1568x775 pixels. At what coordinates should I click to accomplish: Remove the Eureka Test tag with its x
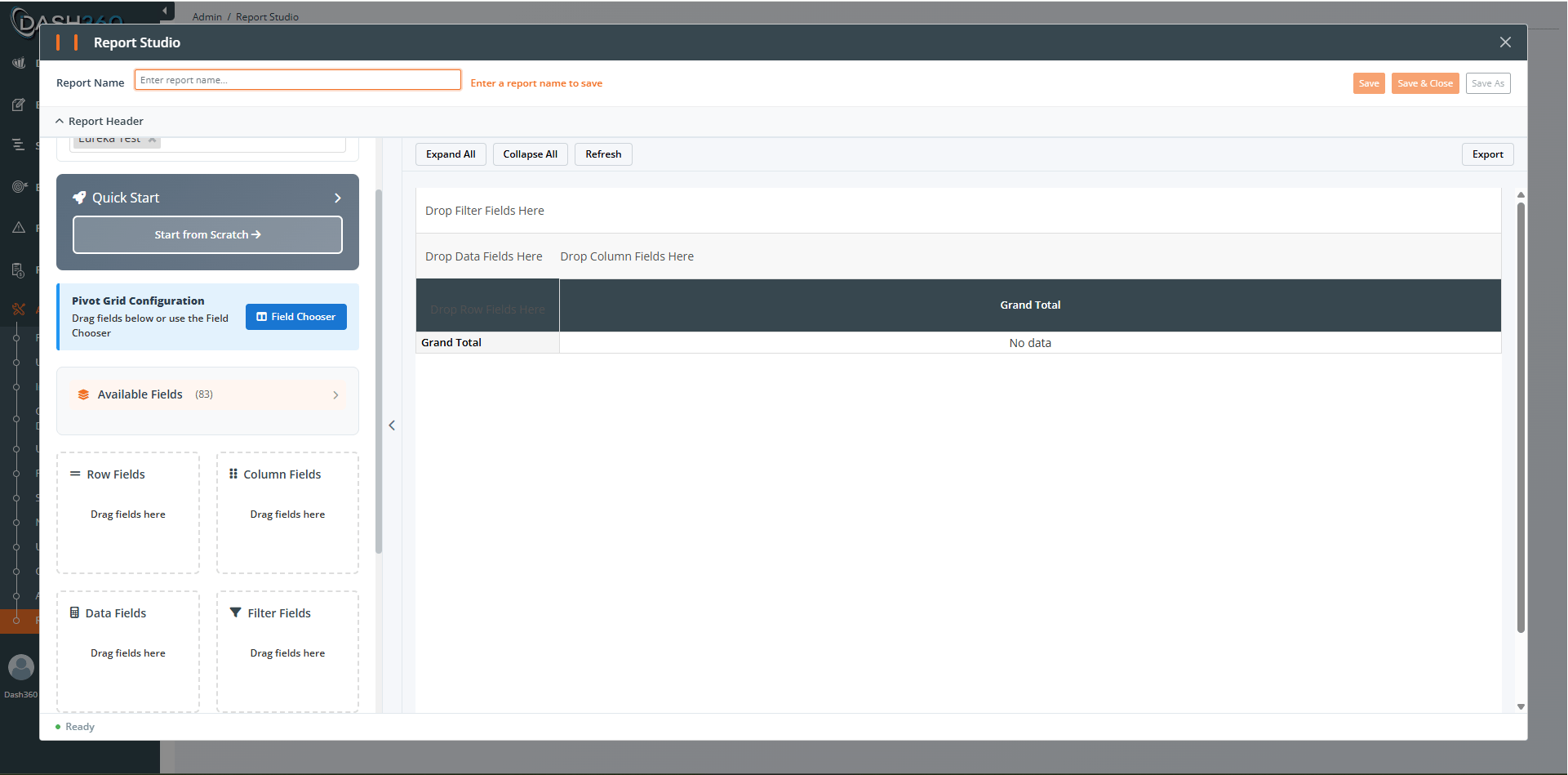pyautogui.click(x=152, y=140)
